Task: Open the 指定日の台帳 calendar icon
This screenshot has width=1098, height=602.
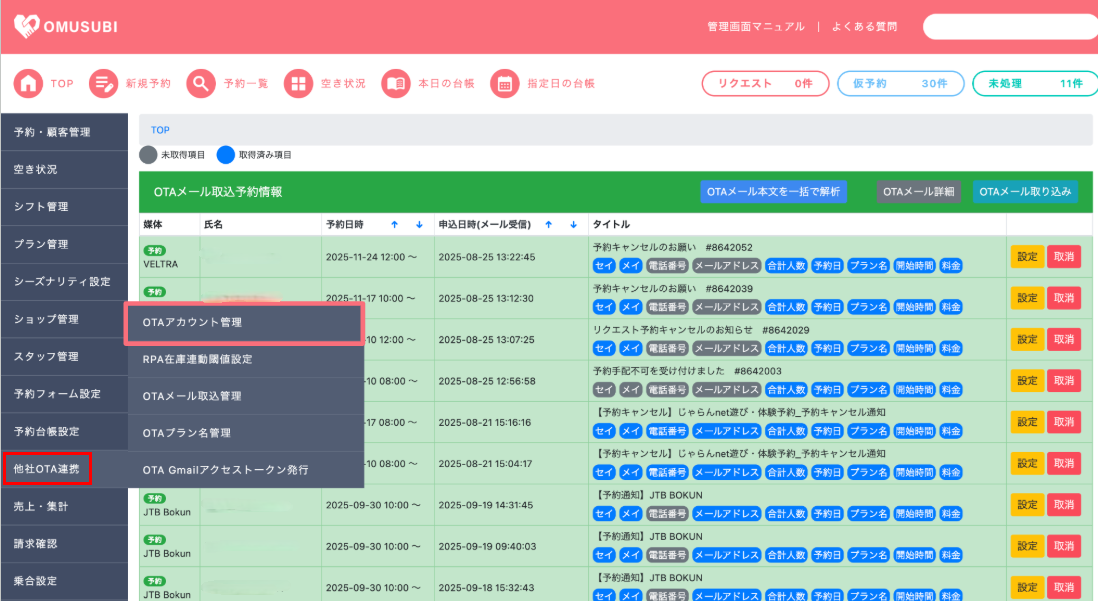Action: point(505,83)
